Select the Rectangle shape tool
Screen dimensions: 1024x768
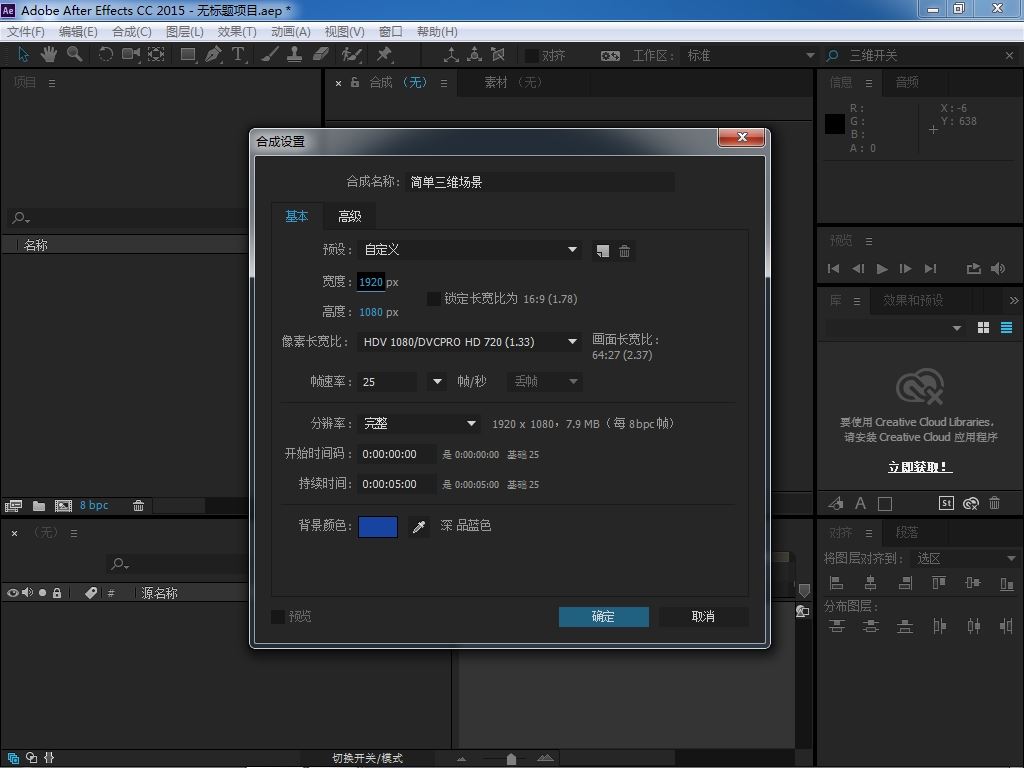tap(188, 55)
